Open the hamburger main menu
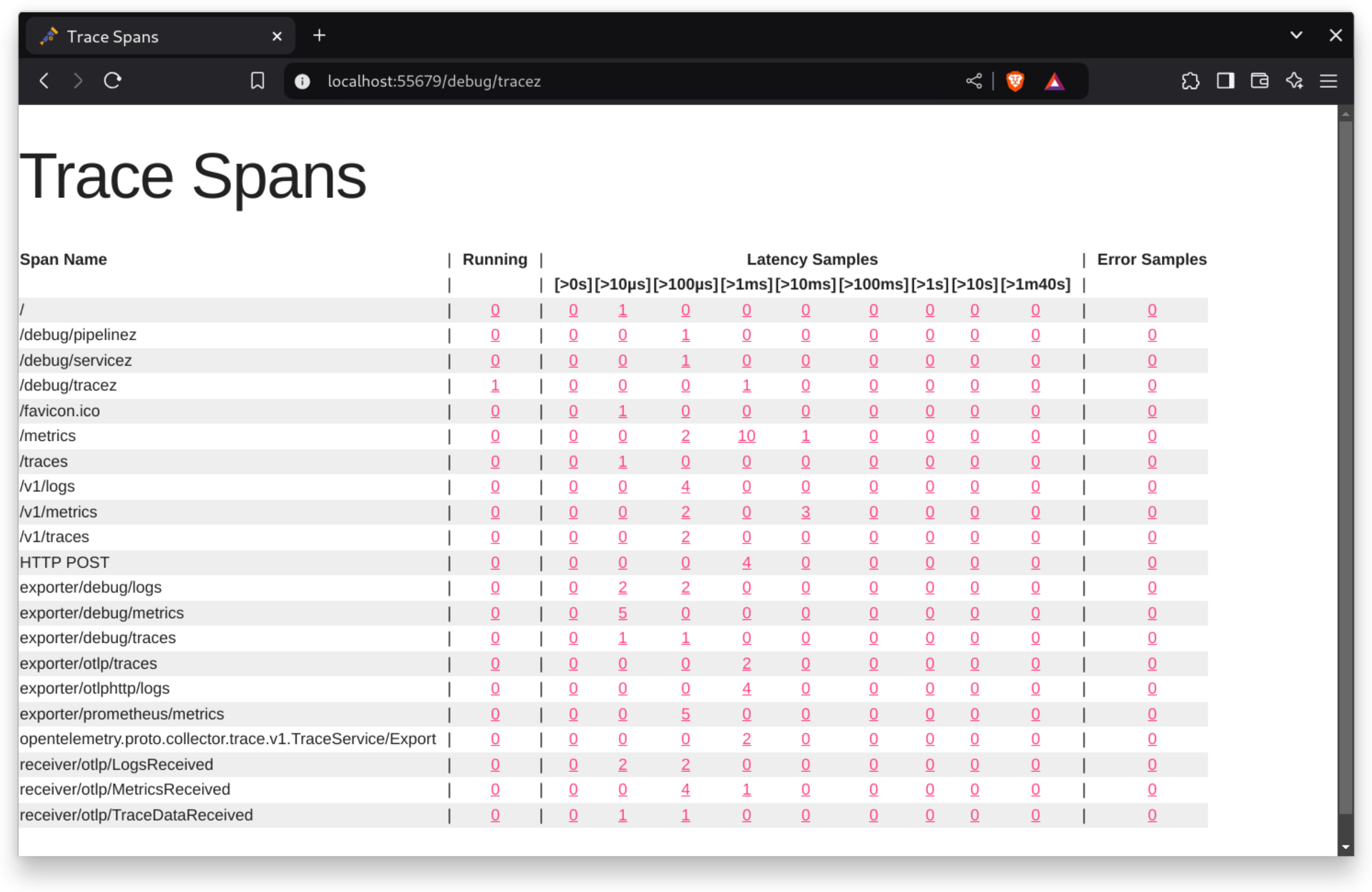 [x=1328, y=81]
